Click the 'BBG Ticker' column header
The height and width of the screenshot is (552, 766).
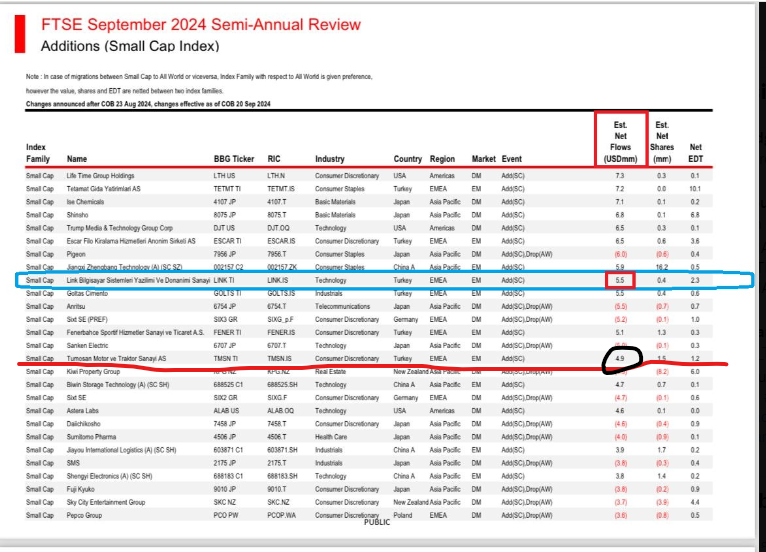tap(234, 159)
